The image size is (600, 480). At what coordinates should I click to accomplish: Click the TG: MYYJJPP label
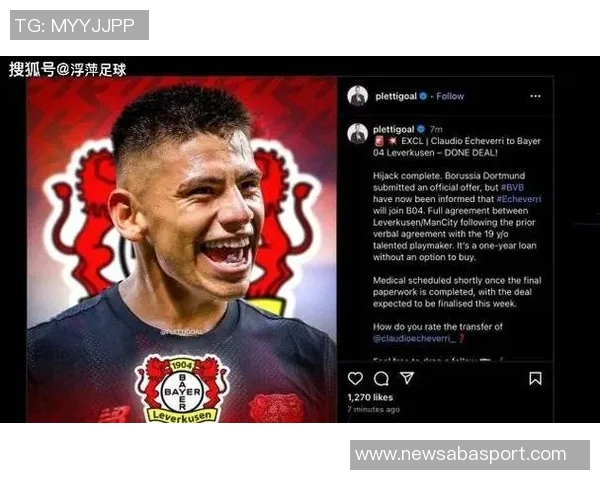pyautogui.click(x=79, y=25)
